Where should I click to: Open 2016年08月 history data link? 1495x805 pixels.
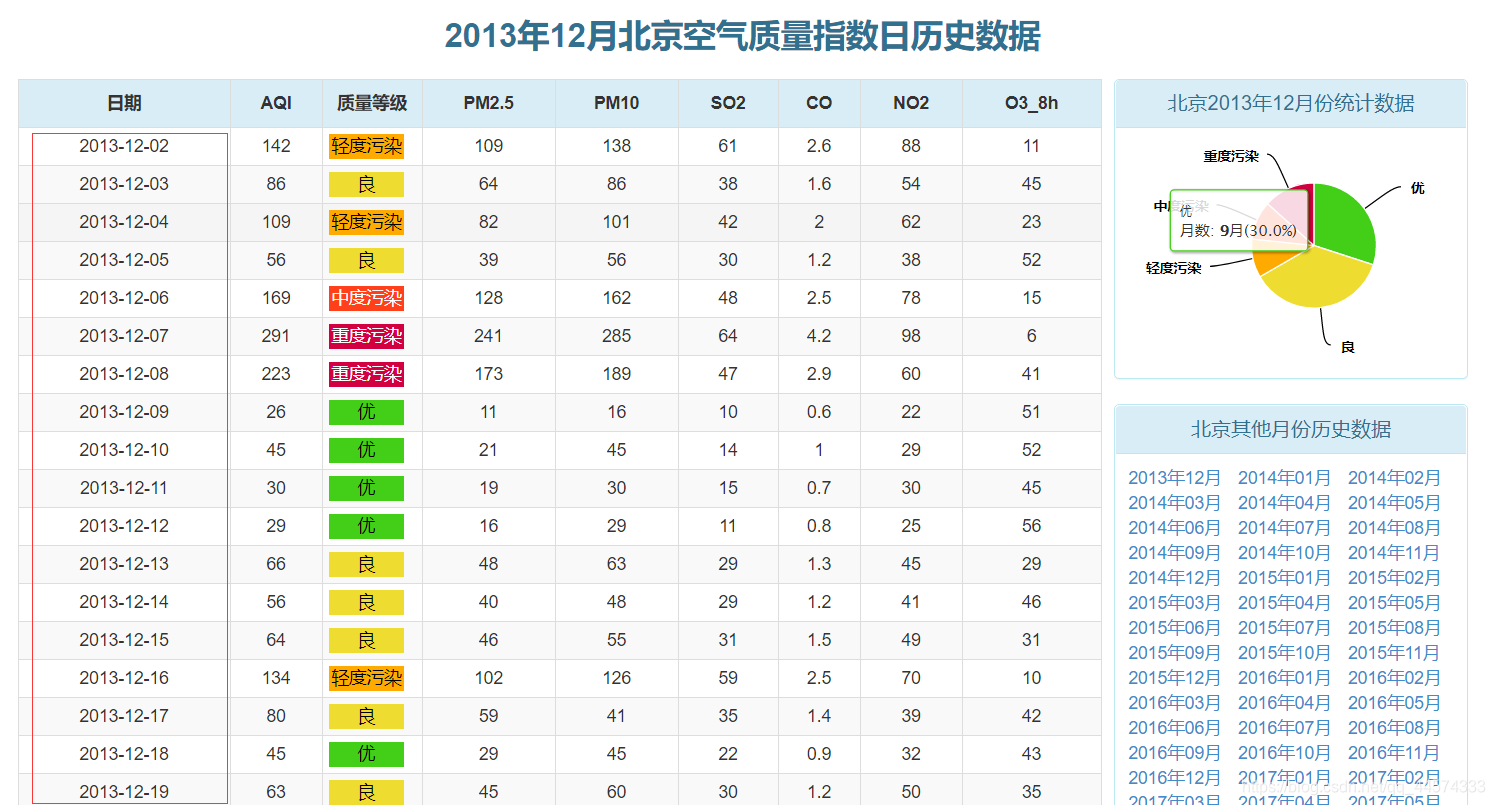point(1395,728)
